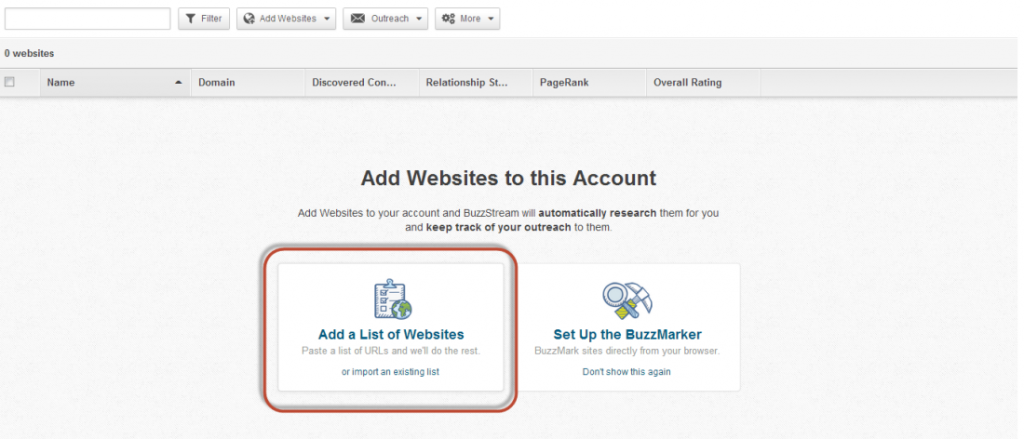Click the BuzzMarker magnifier pickaxe icon
The image size is (1024, 439).
[628, 300]
